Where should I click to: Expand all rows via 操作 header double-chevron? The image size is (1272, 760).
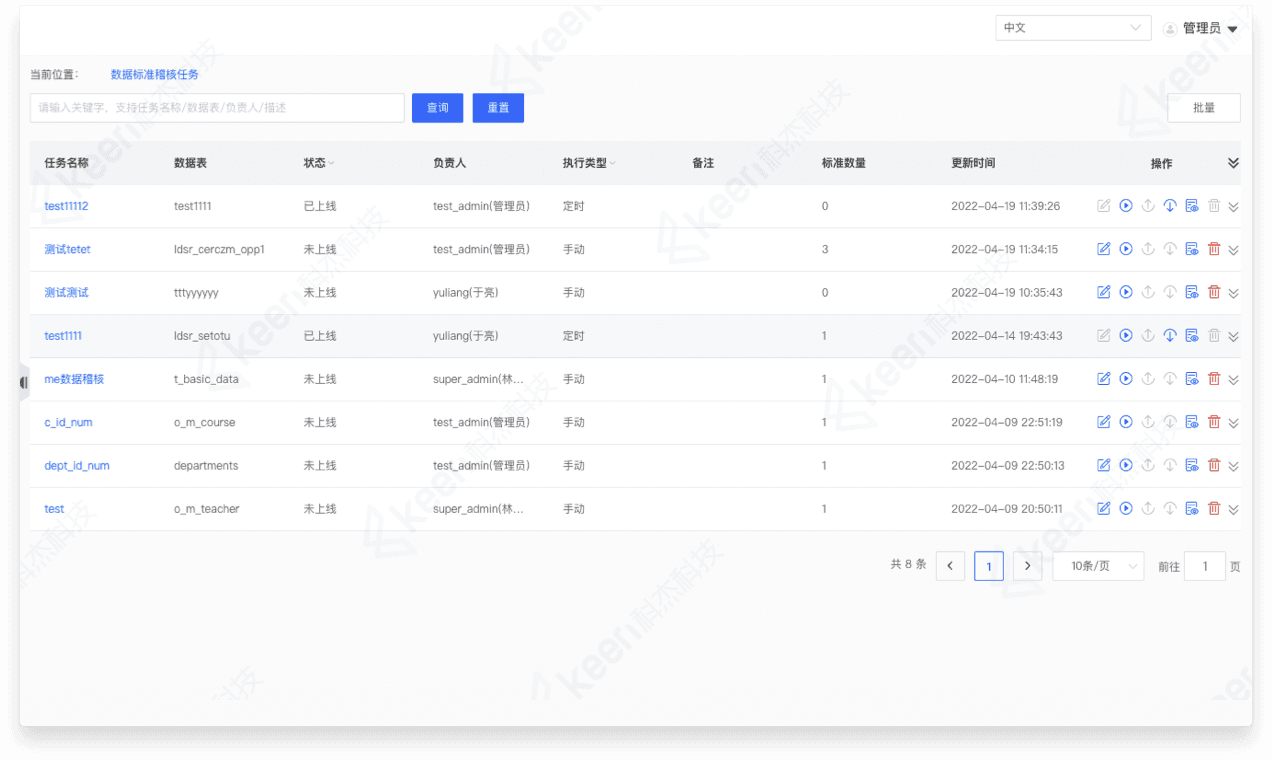coord(1233,163)
